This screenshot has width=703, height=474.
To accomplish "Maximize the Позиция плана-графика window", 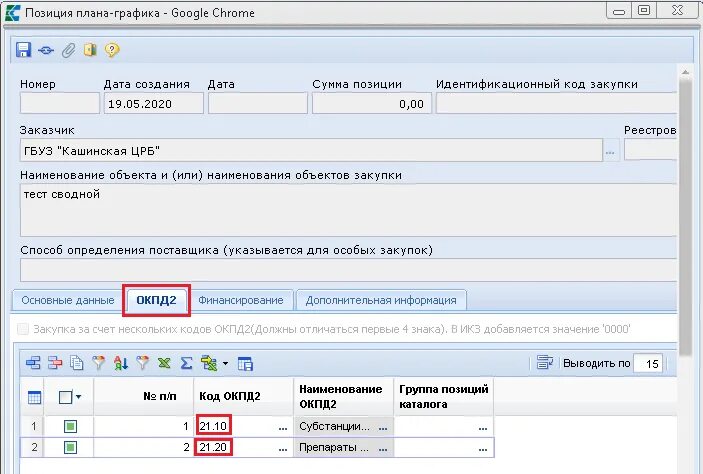I will pyautogui.click(x=644, y=10).
